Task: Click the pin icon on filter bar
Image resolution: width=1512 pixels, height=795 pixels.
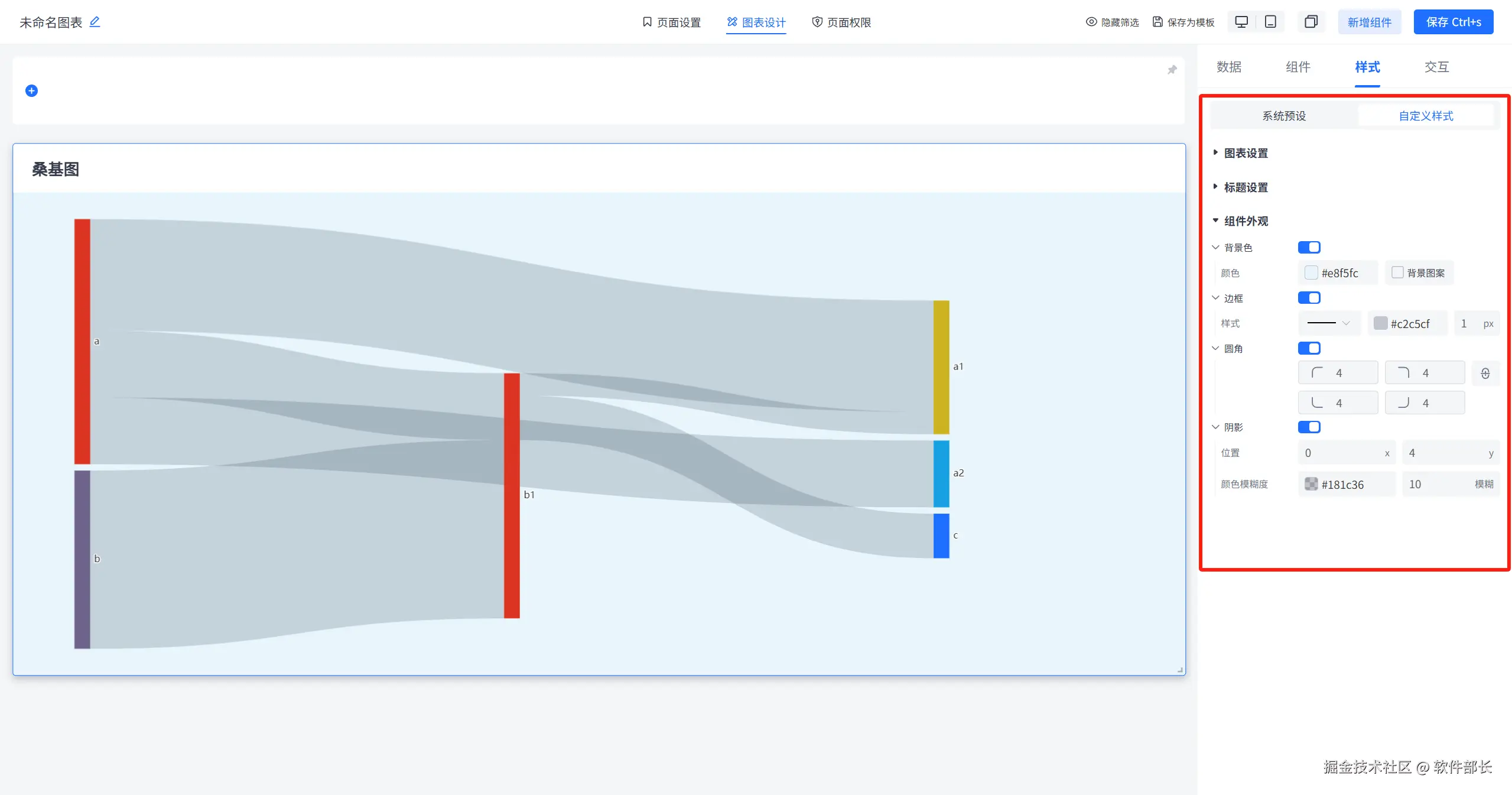Action: (x=1172, y=70)
